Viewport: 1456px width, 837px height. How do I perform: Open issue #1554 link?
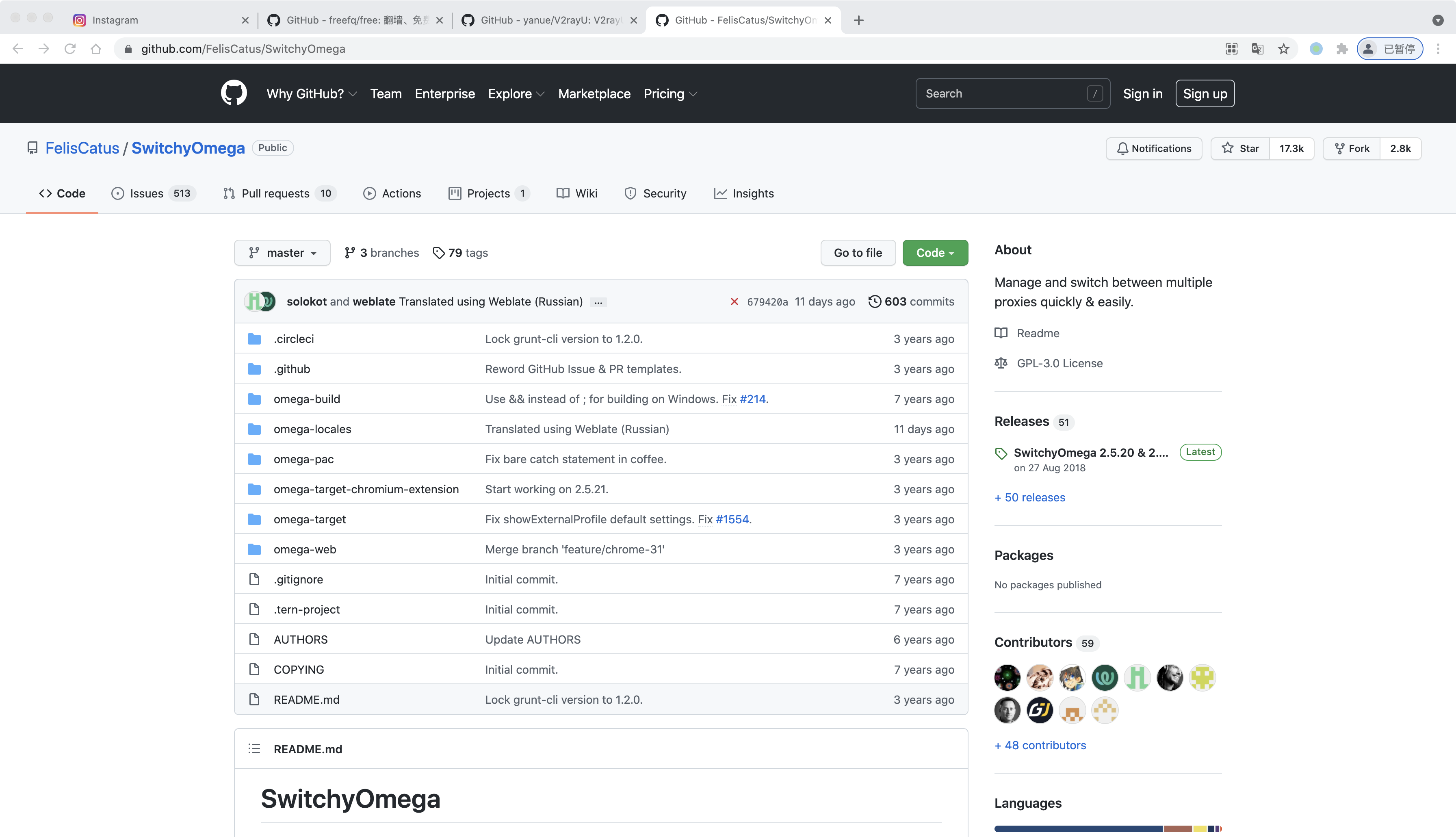click(x=732, y=519)
